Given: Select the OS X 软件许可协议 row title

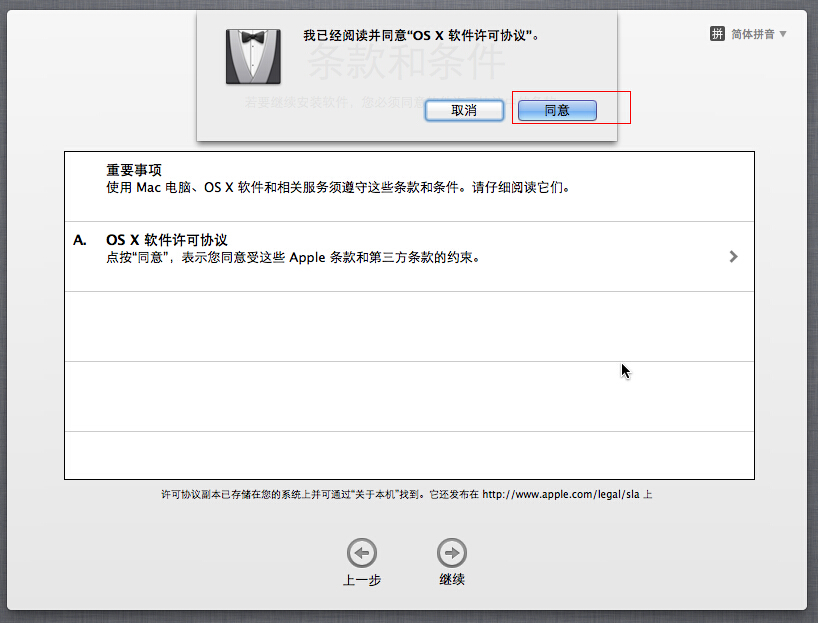Looking at the screenshot, I should (167, 240).
